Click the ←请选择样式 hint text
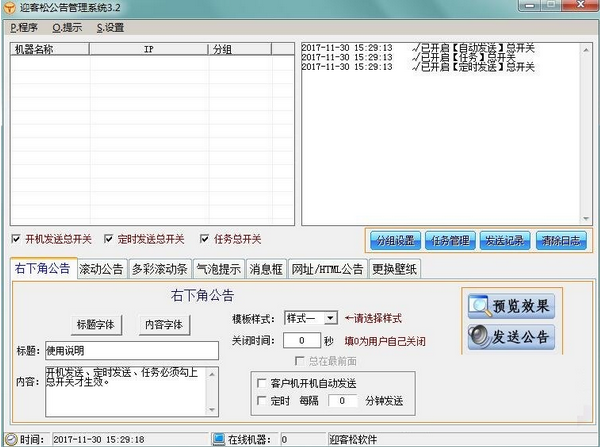This screenshot has width=600, height=447. tap(373, 318)
